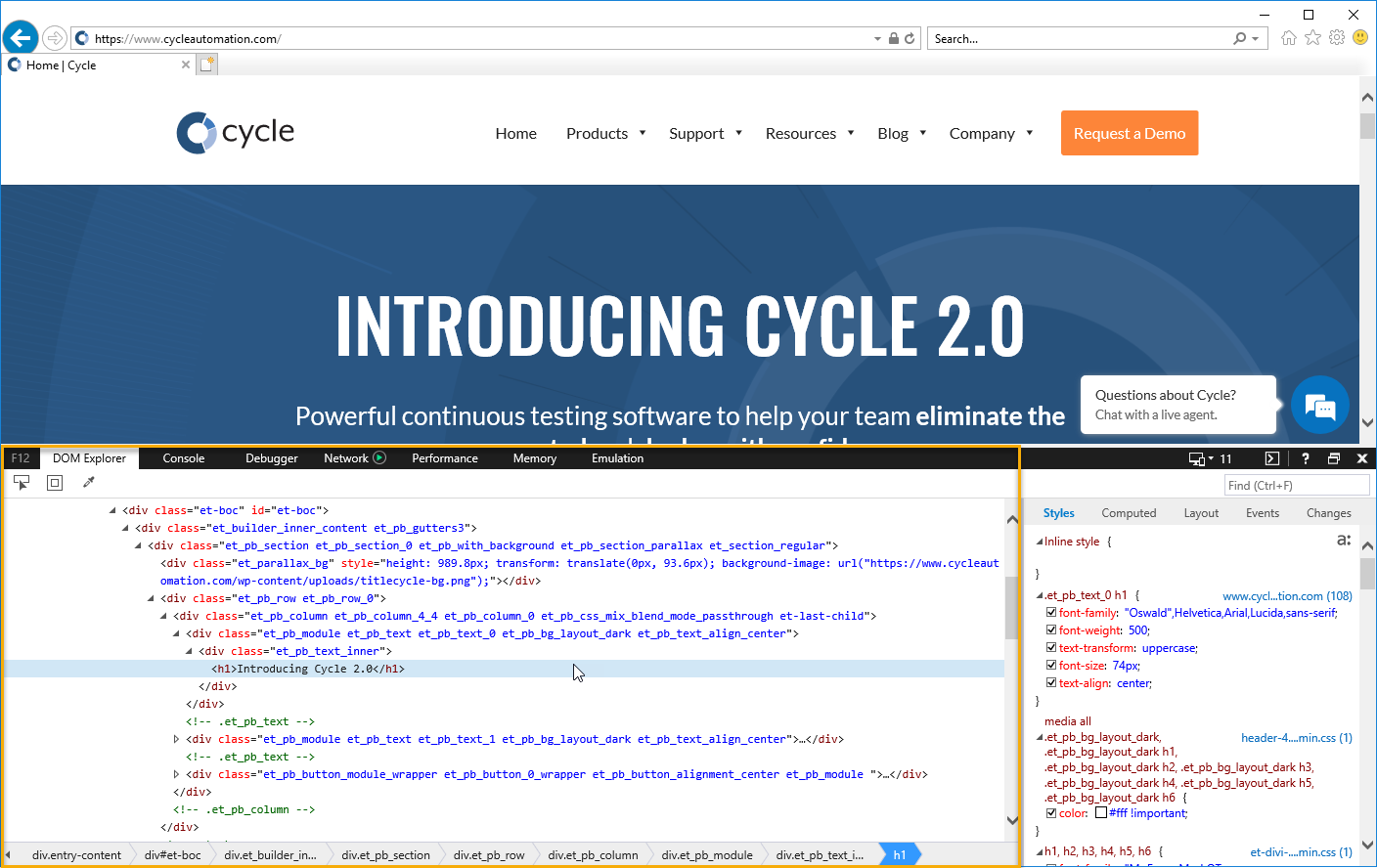Select div.et_pb_row in the breadcrumb

(x=489, y=855)
